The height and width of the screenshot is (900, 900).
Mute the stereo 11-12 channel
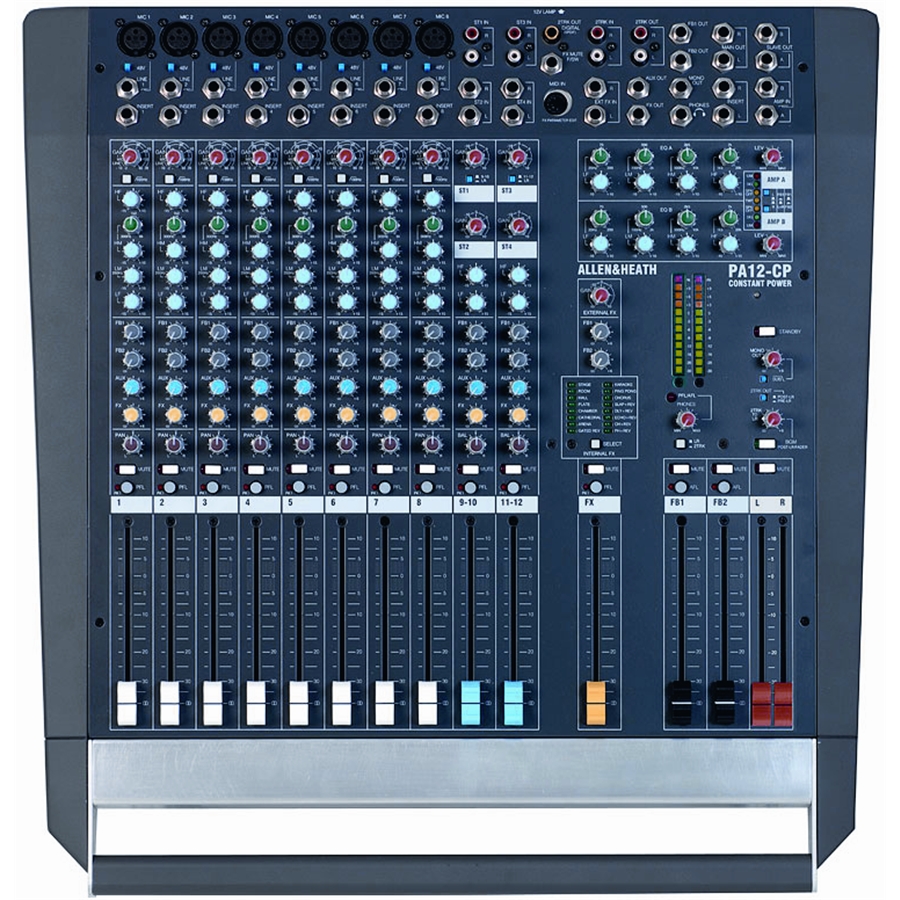pos(513,469)
